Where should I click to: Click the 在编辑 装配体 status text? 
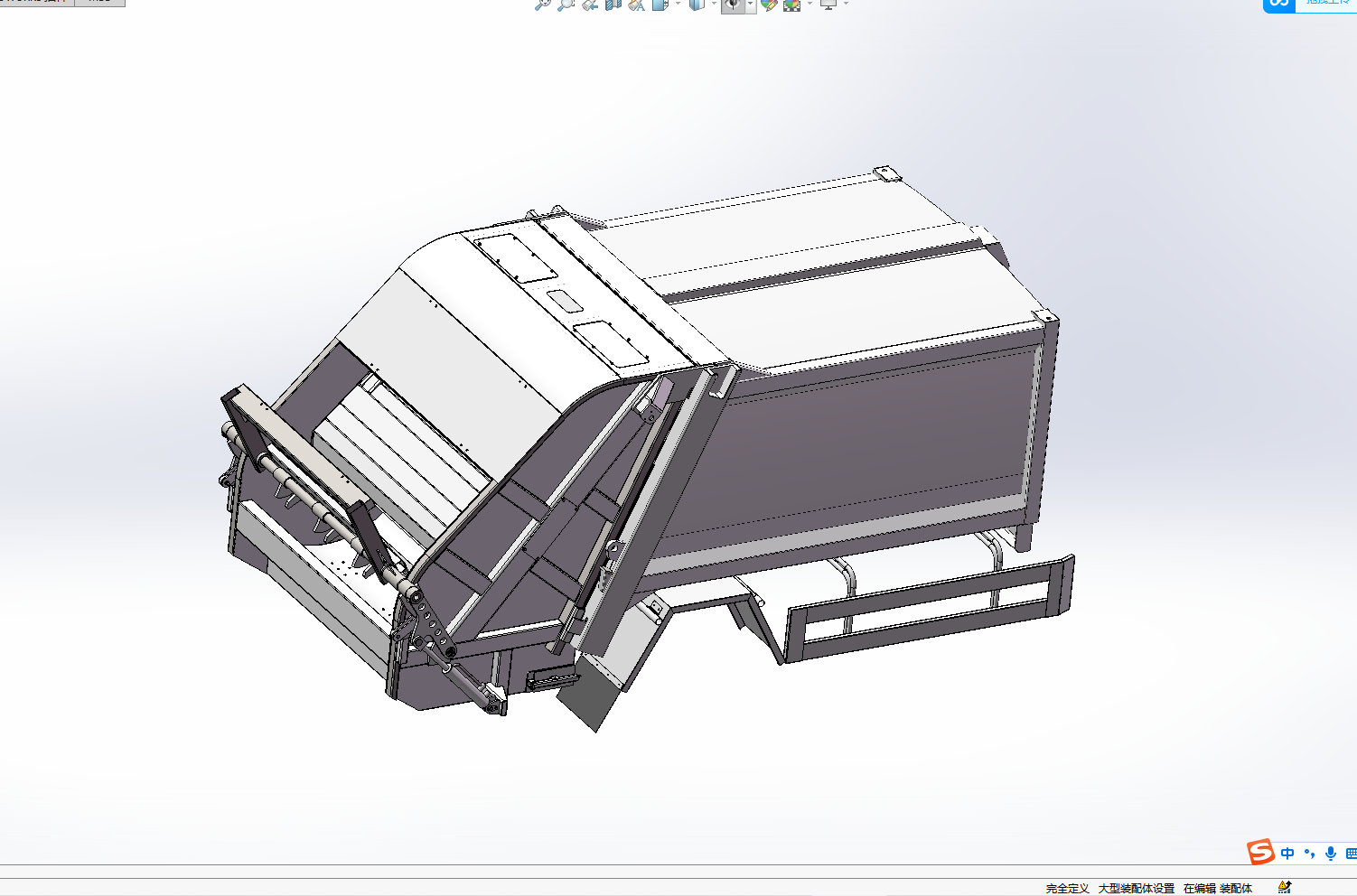(1218, 889)
